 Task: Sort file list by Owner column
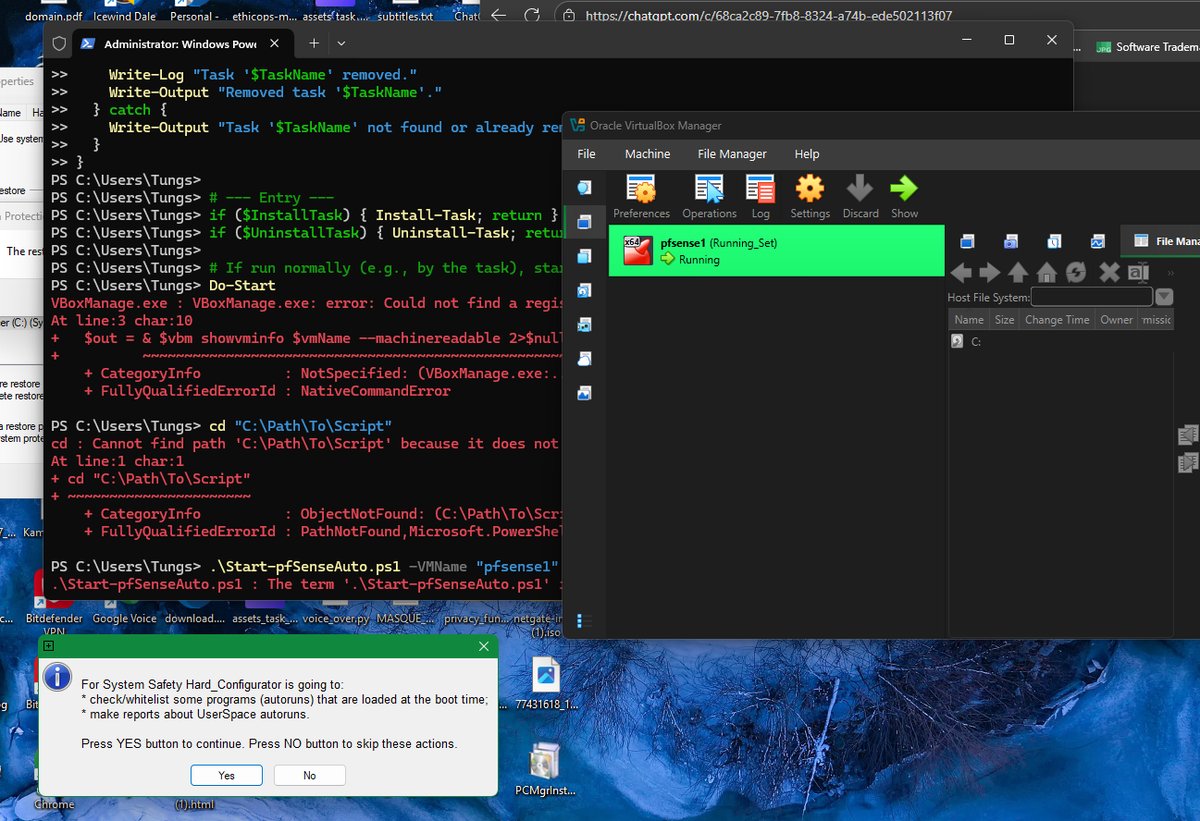pyautogui.click(x=1116, y=320)
